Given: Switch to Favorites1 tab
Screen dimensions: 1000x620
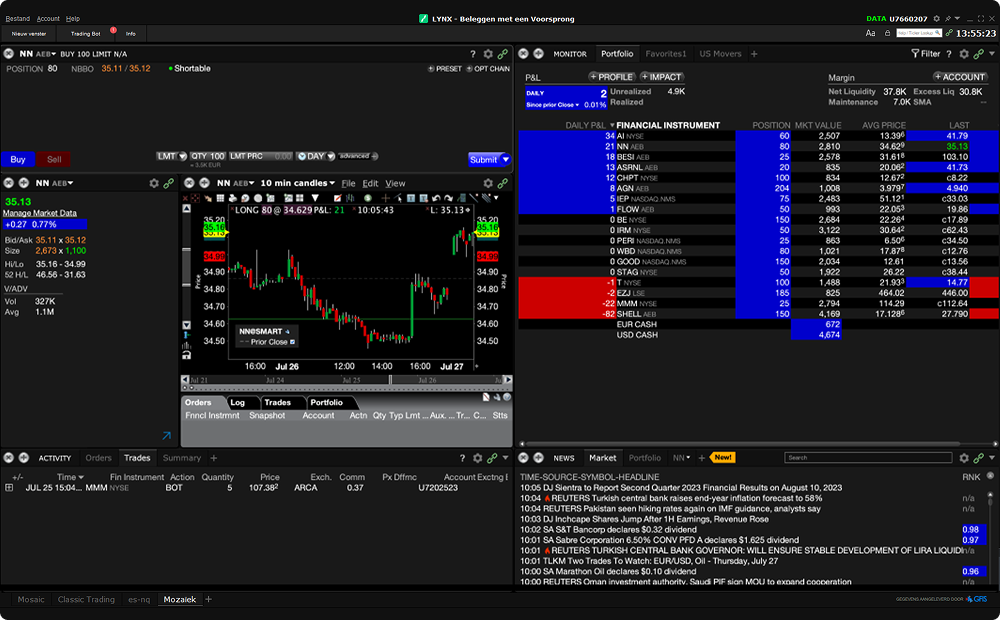Looking at the screenshot, I should 666,54.
